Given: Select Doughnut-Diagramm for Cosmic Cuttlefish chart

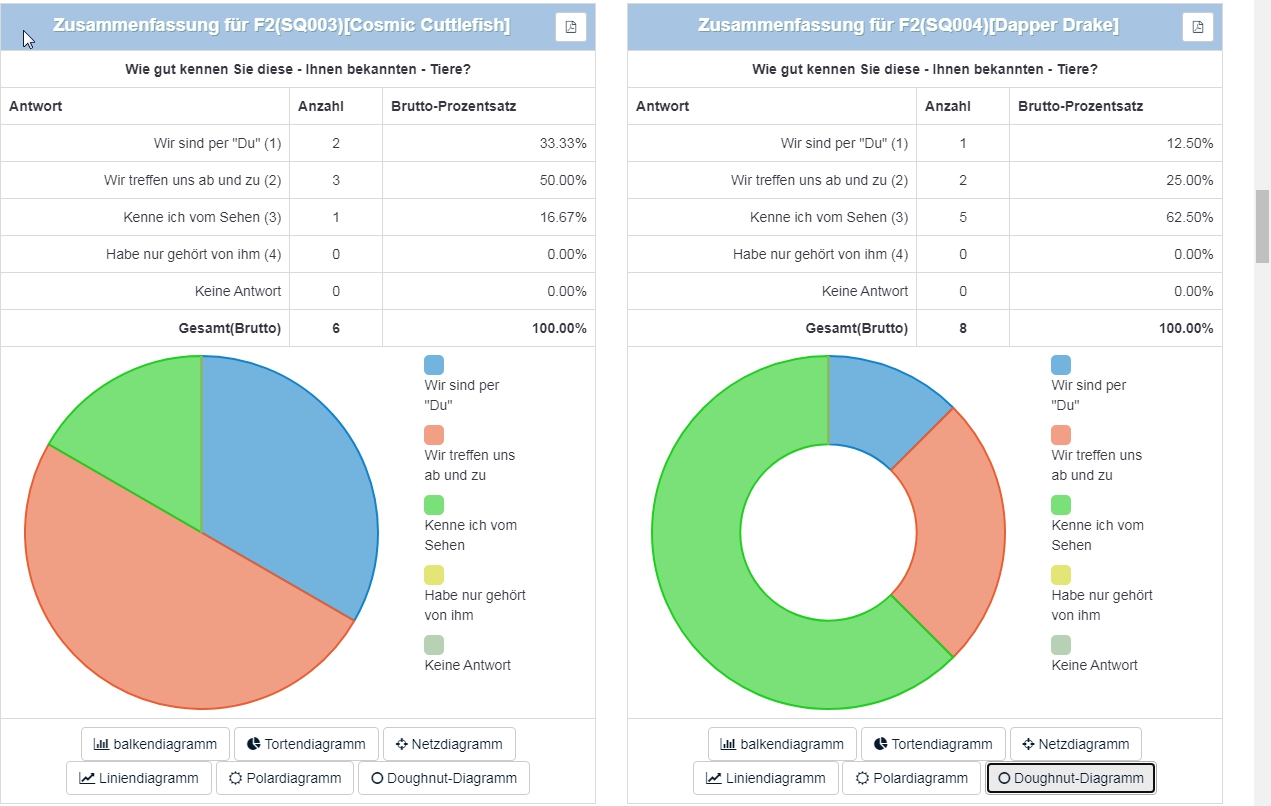Looking at the screenshot, I should coord(444,778).
